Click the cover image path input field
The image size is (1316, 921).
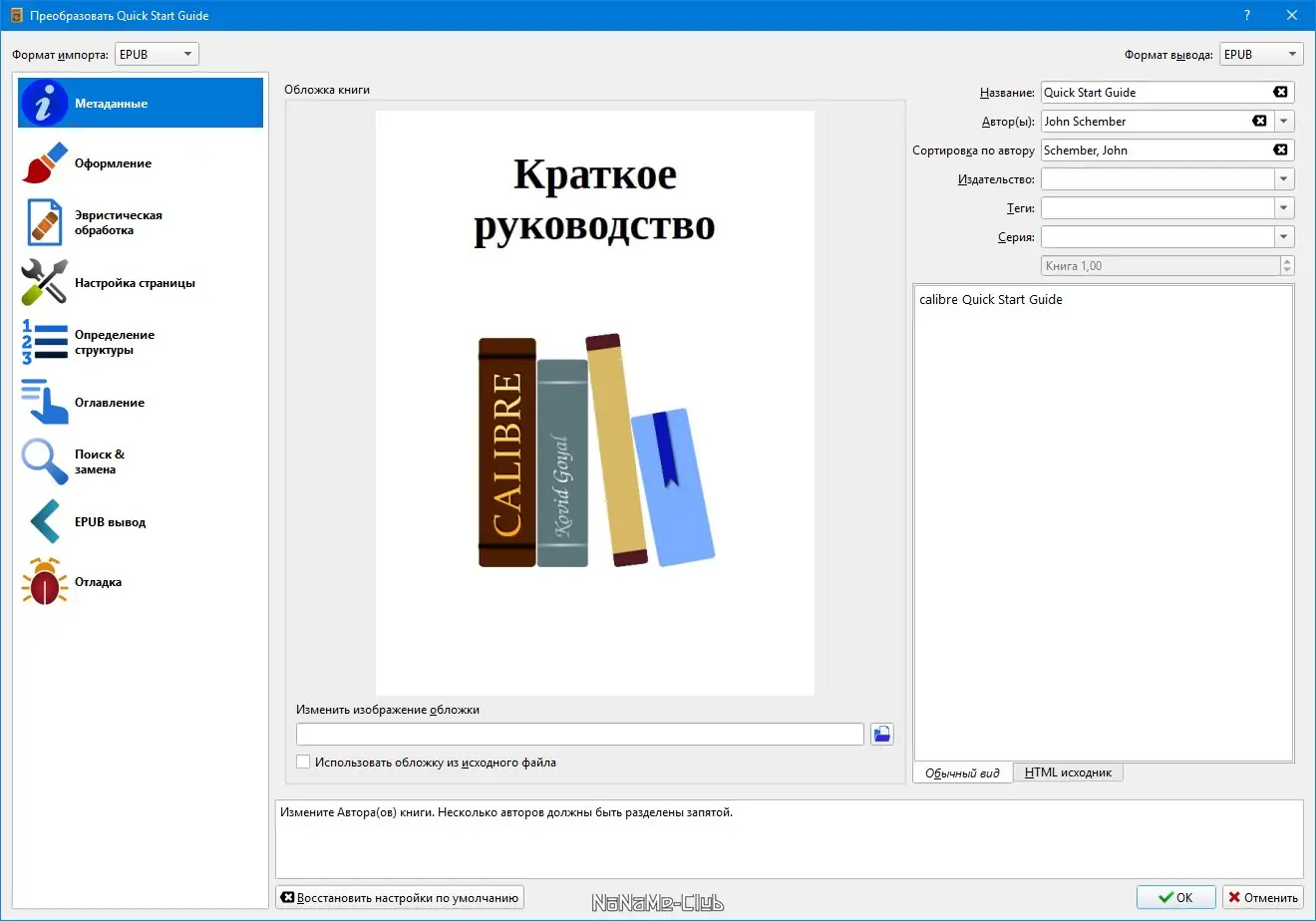[x=579, y=735]
